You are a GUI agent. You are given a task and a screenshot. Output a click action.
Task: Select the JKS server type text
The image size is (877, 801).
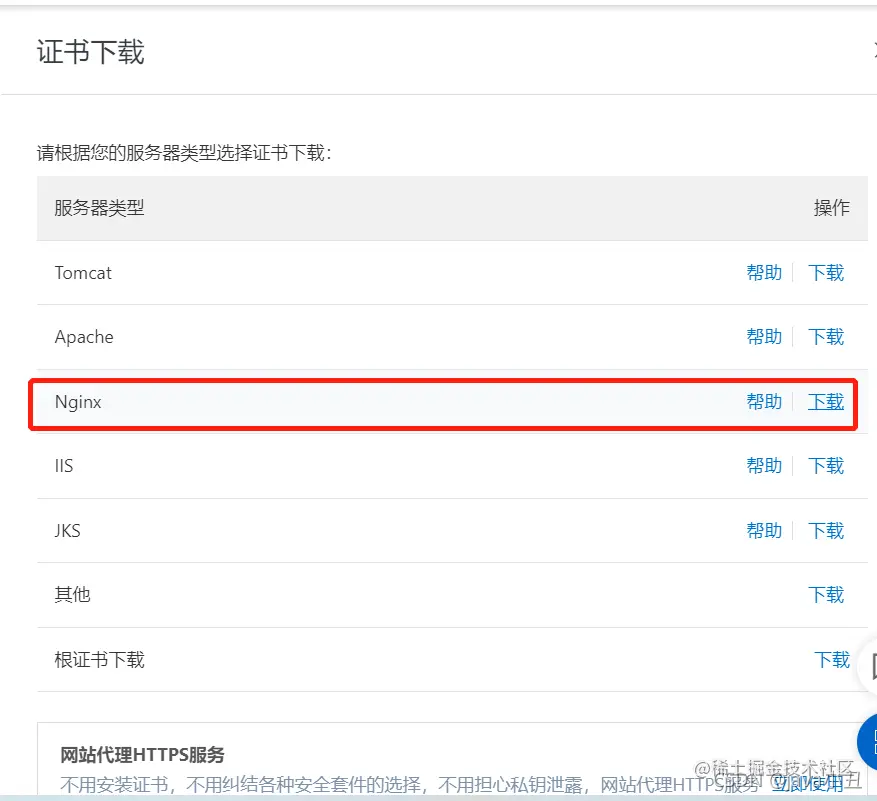[x=68, y=530]
